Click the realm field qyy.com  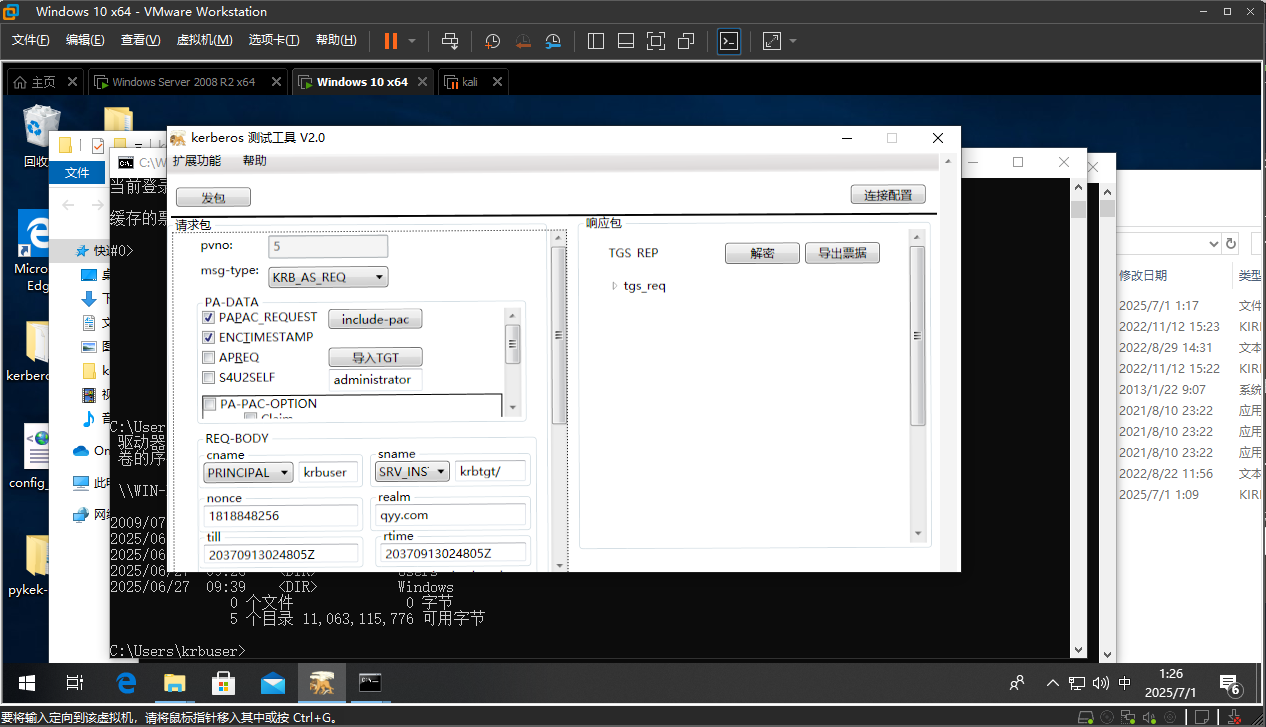[452, 516]
